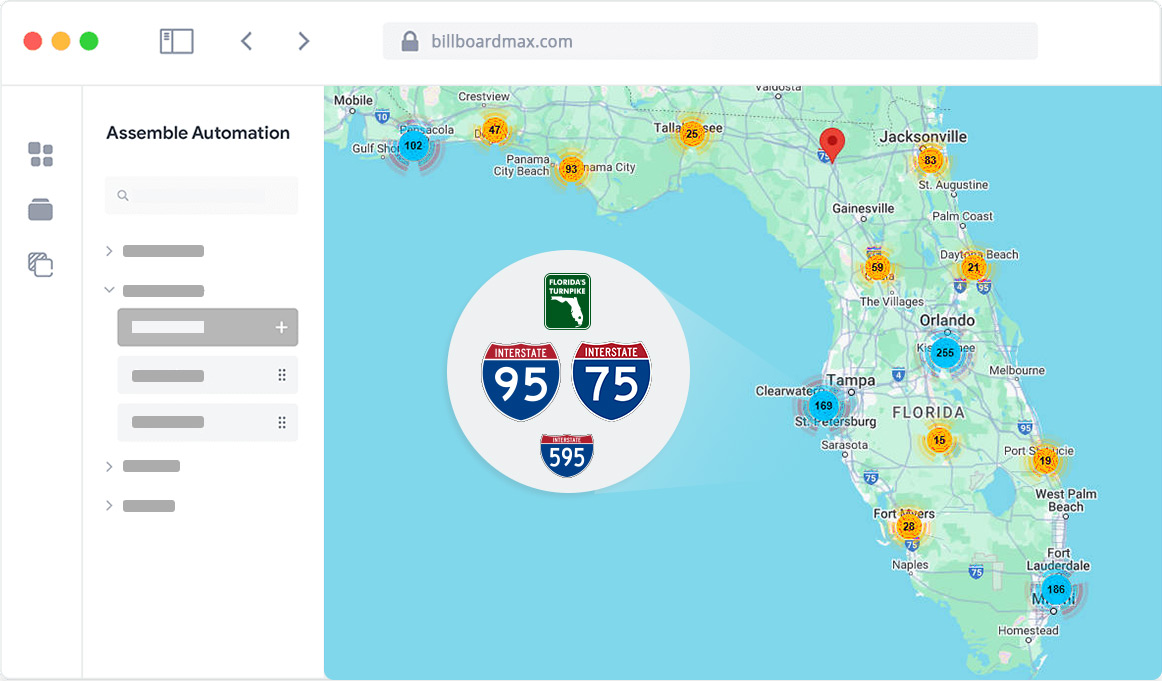Screen dimensions: 1162x681
Task: Click the FLORIDA state label
Action: point(929,413)
